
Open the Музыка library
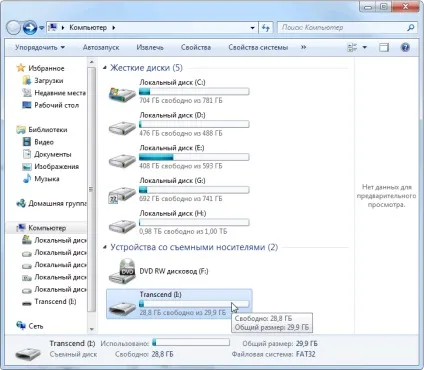(x=47, y=179)
